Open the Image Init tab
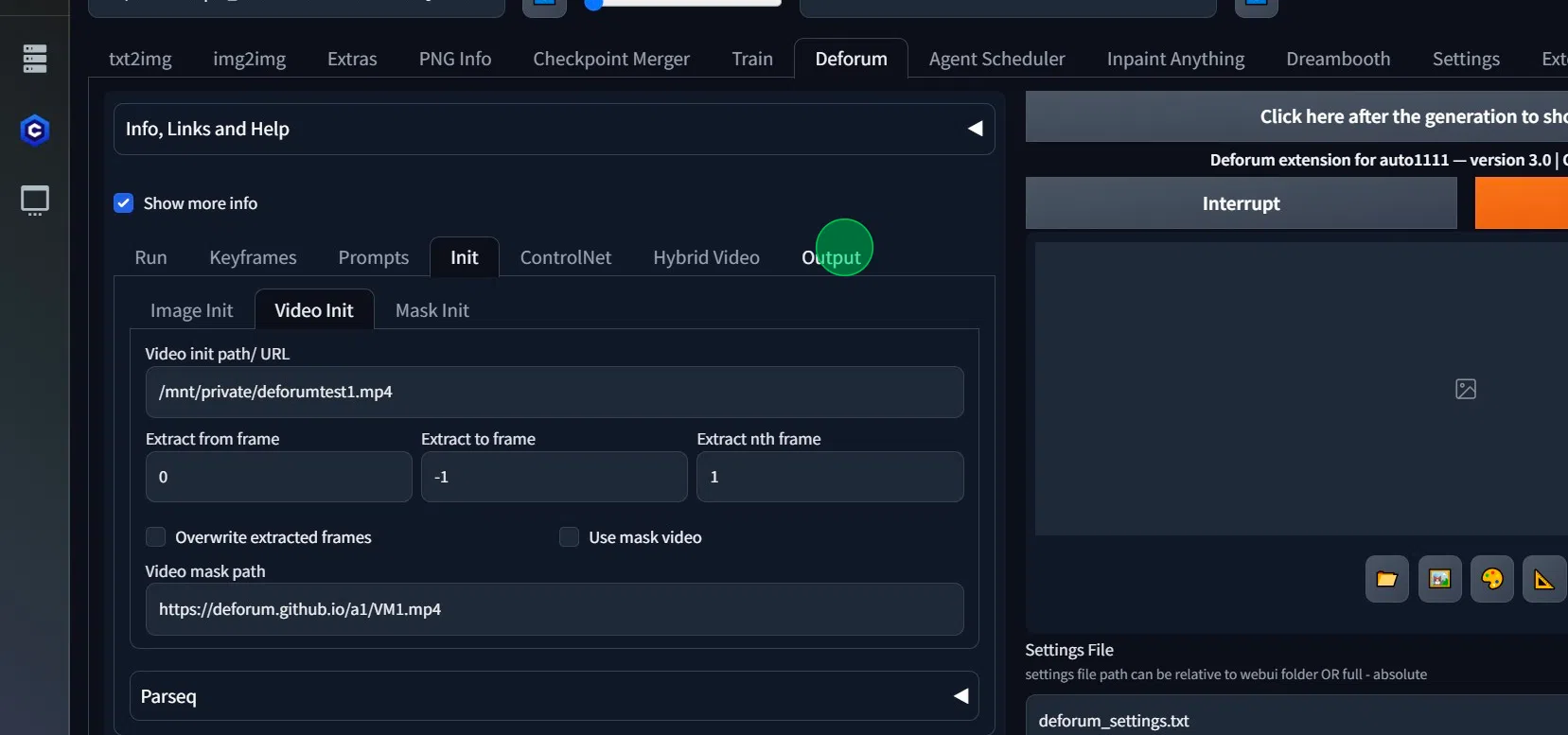The image size is (1568, 735). pyautogui.click(x=192, y=310)
